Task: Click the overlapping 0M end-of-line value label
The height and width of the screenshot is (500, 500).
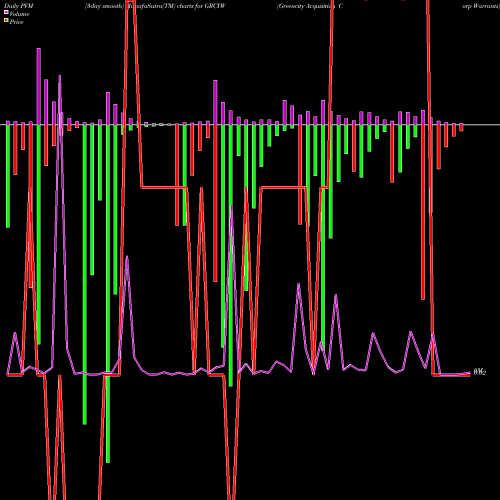Action: pos(480,372)
